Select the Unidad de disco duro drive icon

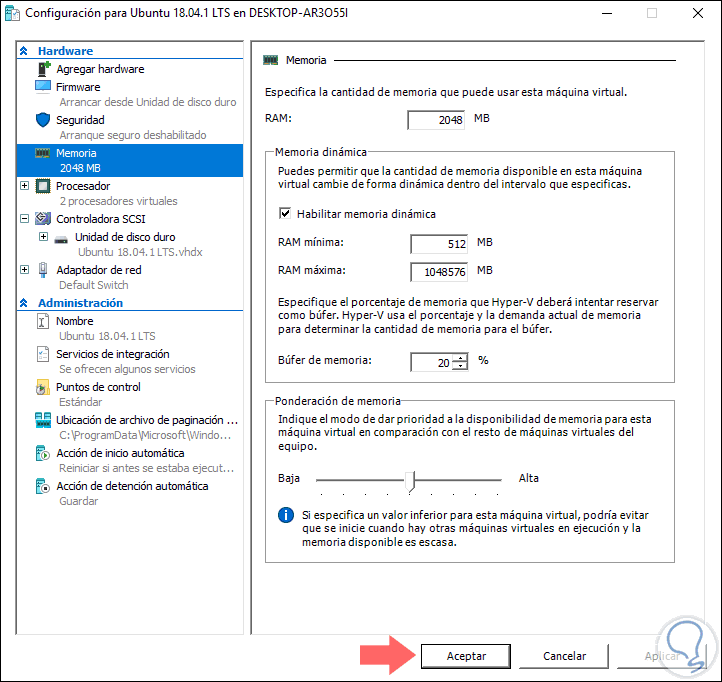tap(61, 239)
